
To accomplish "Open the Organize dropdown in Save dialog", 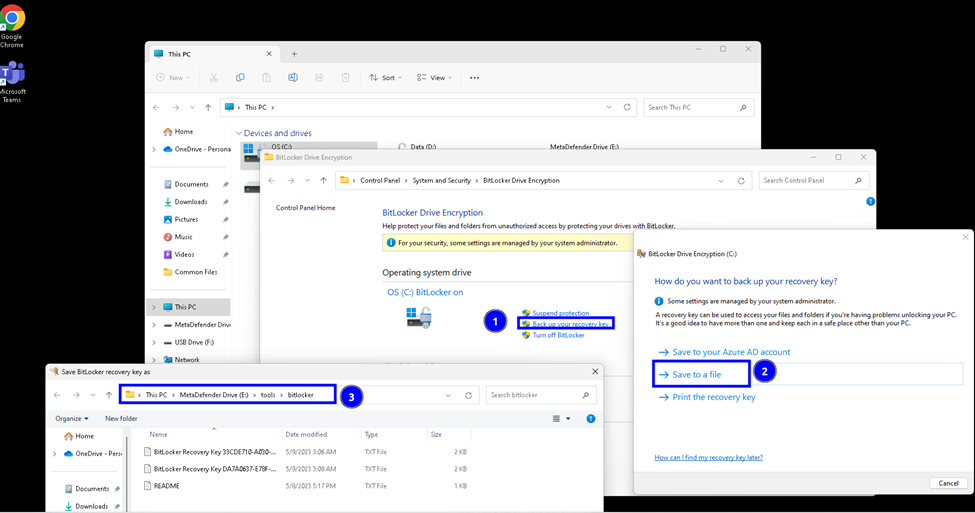I will 72,418.
